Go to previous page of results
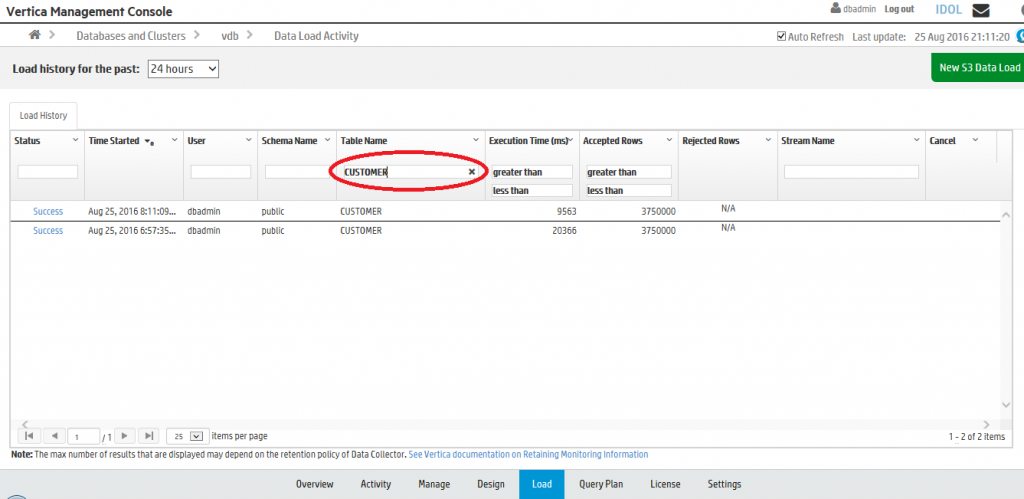The width and height of the screenshot is (1024, 499). [55, 436]
